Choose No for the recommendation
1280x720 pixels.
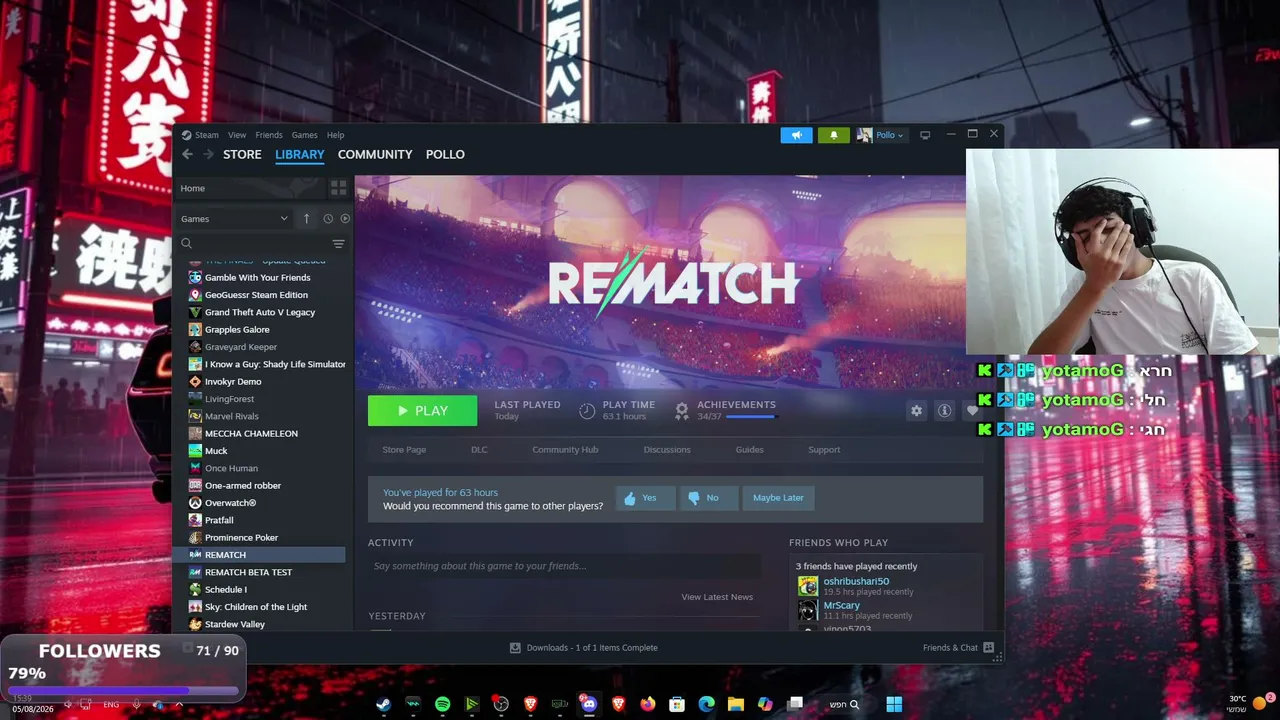[x=708, y=498]
